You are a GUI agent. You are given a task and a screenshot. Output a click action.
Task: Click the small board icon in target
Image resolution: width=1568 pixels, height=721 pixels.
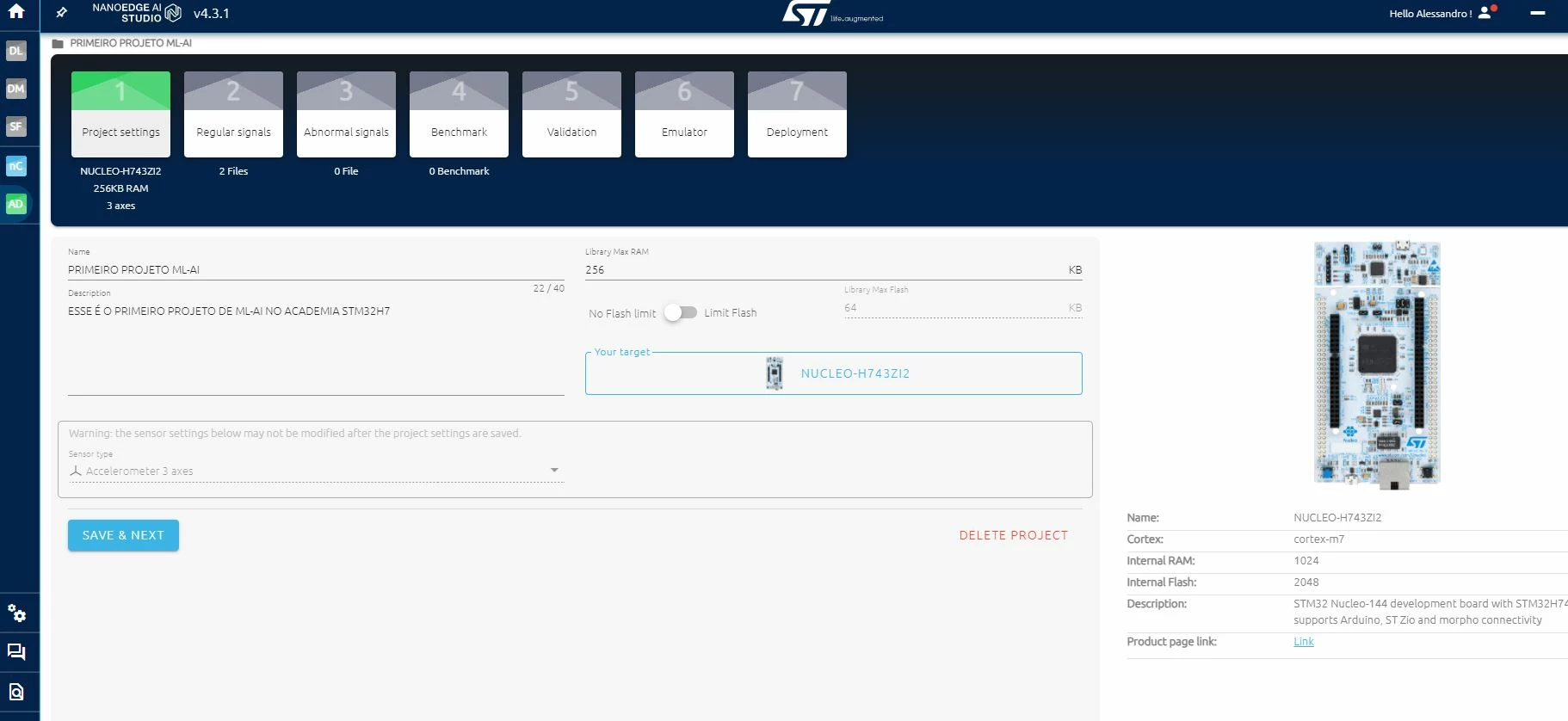pyautogui.click(x=775, y=373)
